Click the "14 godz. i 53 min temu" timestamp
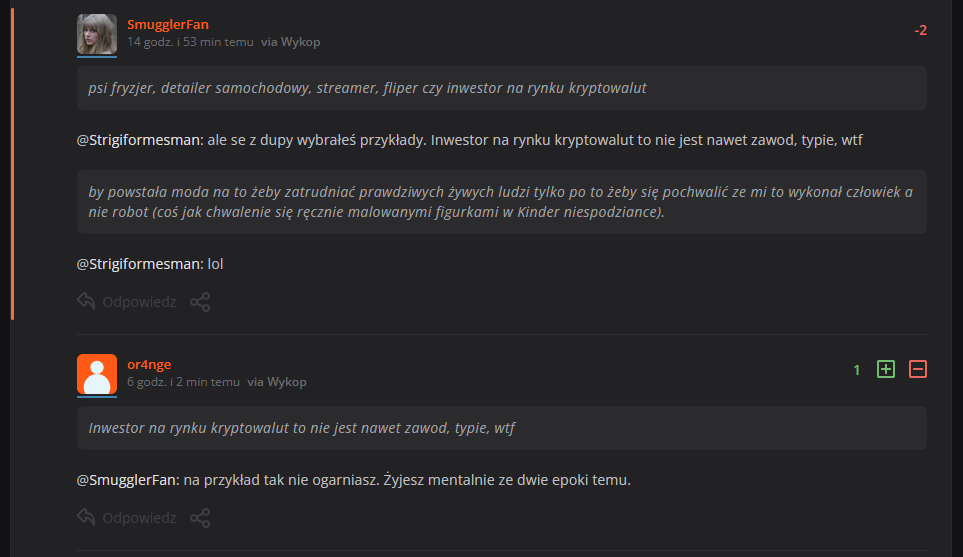Image resolution: width=963 pixels, height=557 pixels. pos(189,43)
